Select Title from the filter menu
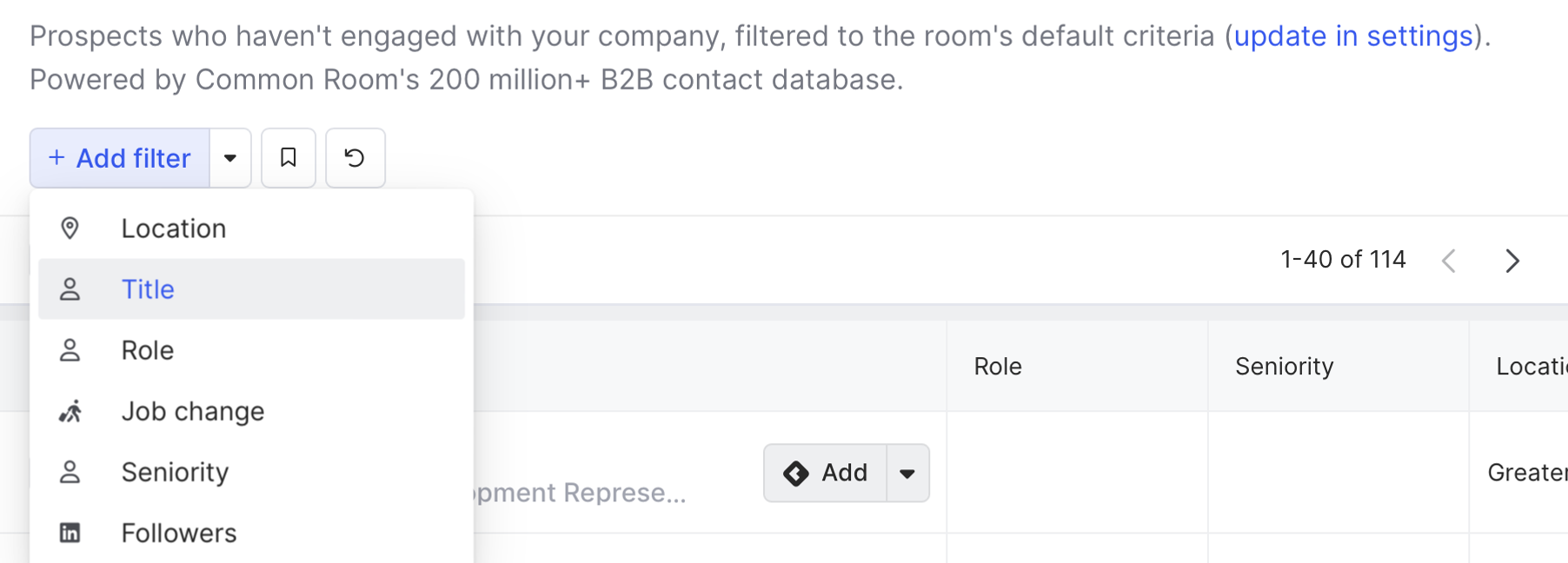The width and height of the screenshot is (1568, 563). coord(148,289)
